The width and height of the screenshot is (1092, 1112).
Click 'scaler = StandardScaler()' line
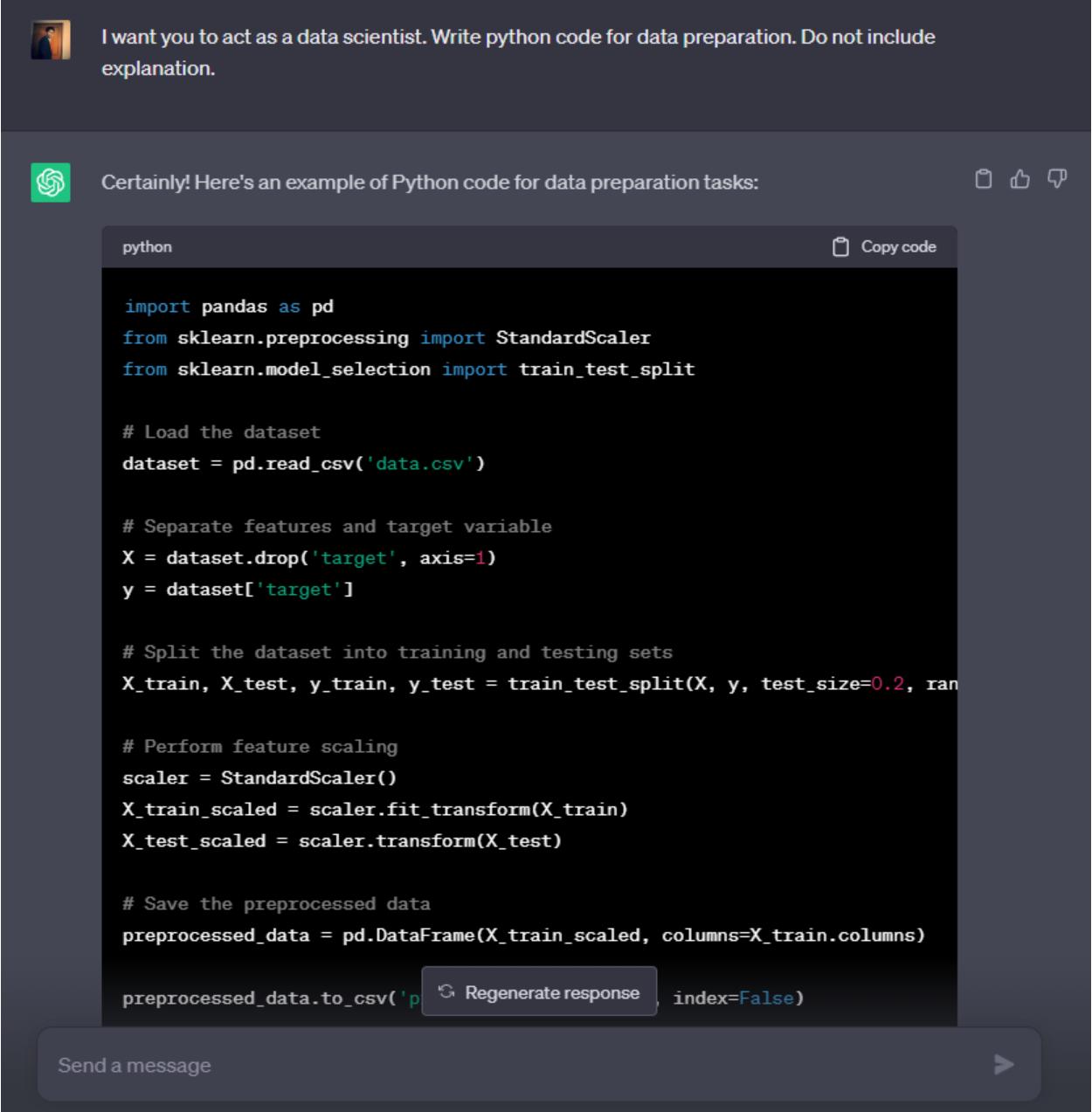259,778
